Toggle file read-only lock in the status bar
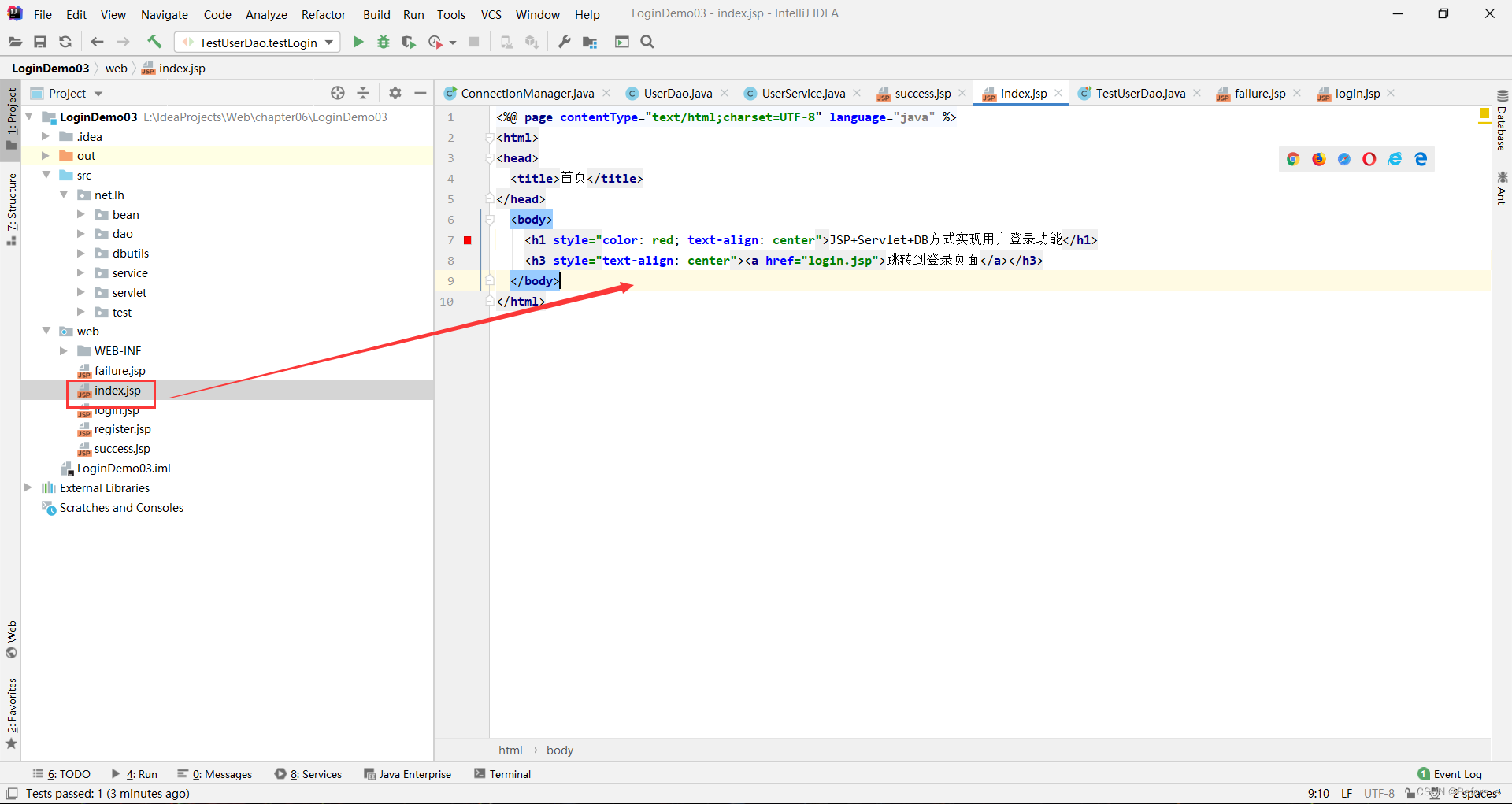The image size is (1512, 804). 1409,794
